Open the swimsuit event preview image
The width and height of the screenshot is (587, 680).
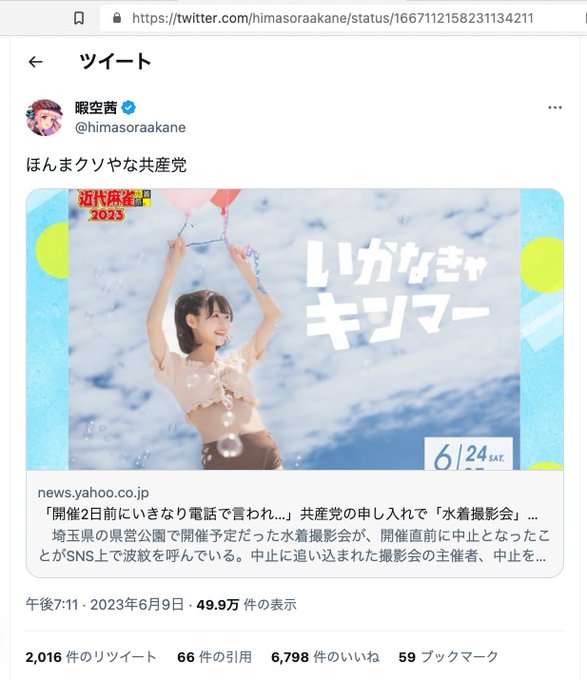click(295, 329)
